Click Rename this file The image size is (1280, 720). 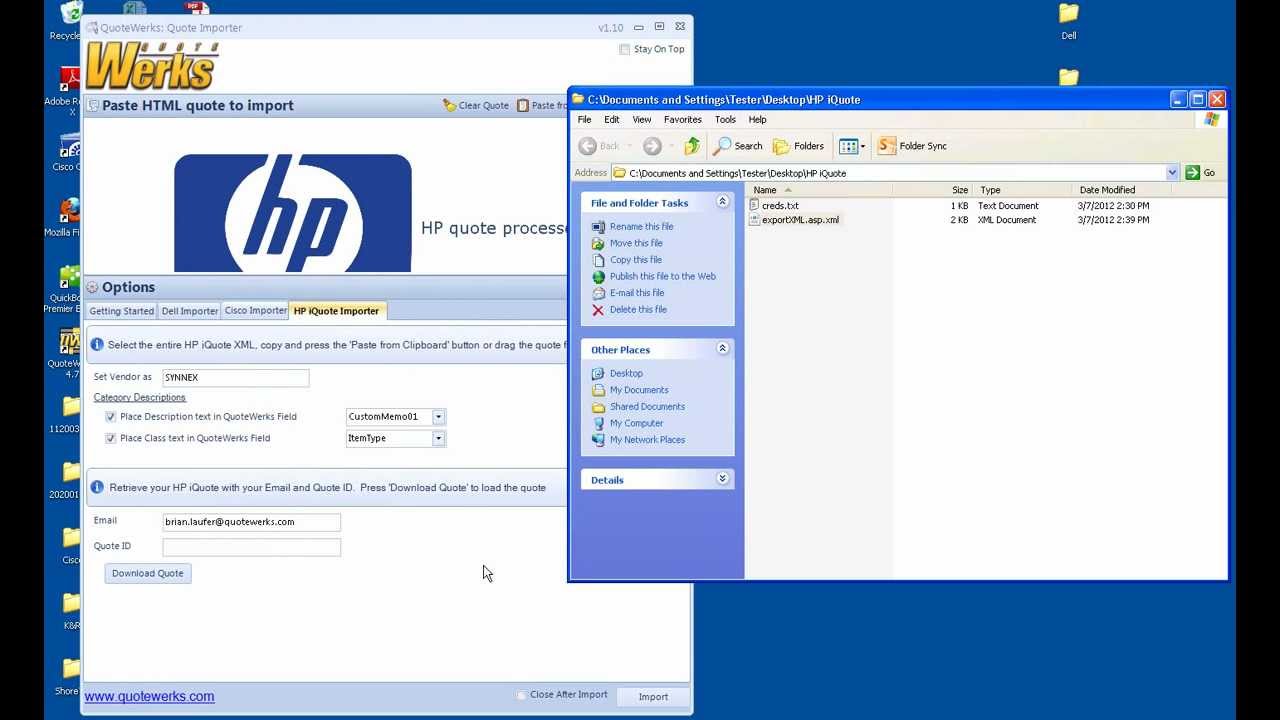(641, 227)
